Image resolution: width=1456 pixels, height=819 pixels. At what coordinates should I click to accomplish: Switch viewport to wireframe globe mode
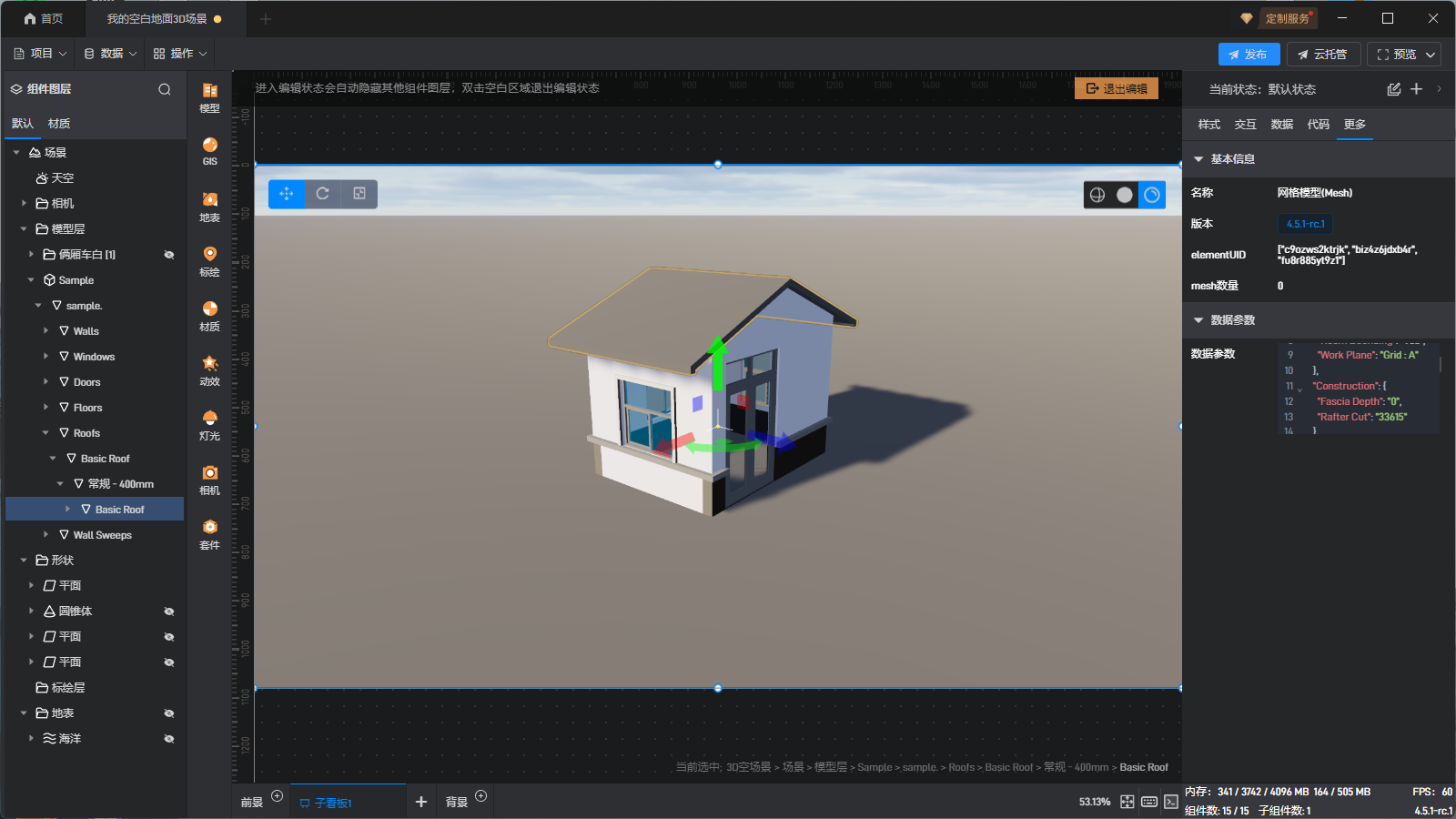tap(1097, 195)
